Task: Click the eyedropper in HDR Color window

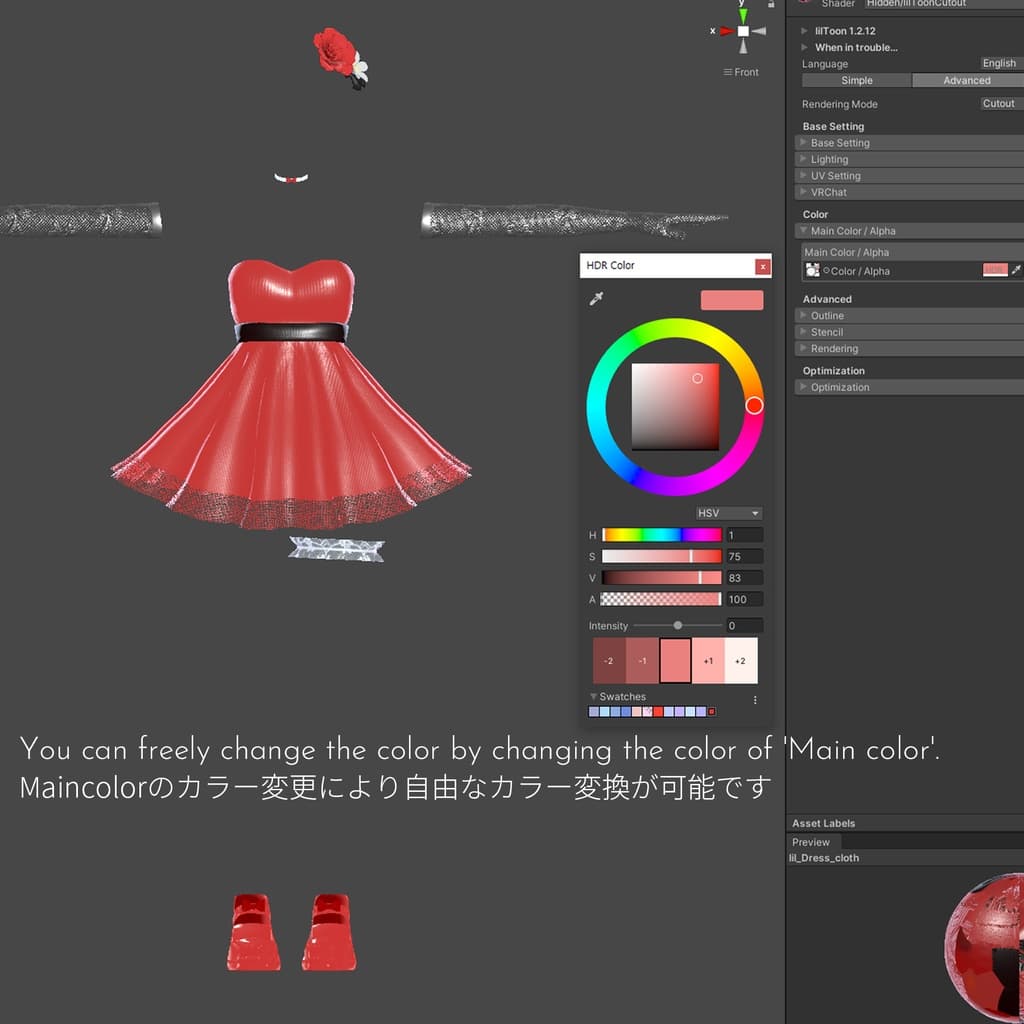Action: 597,299
